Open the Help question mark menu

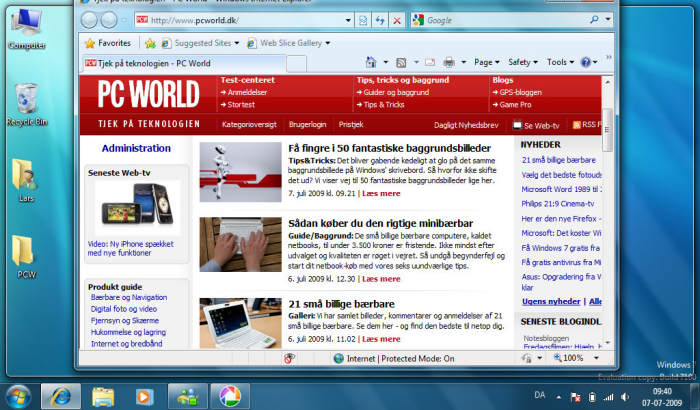pos(588,63)
